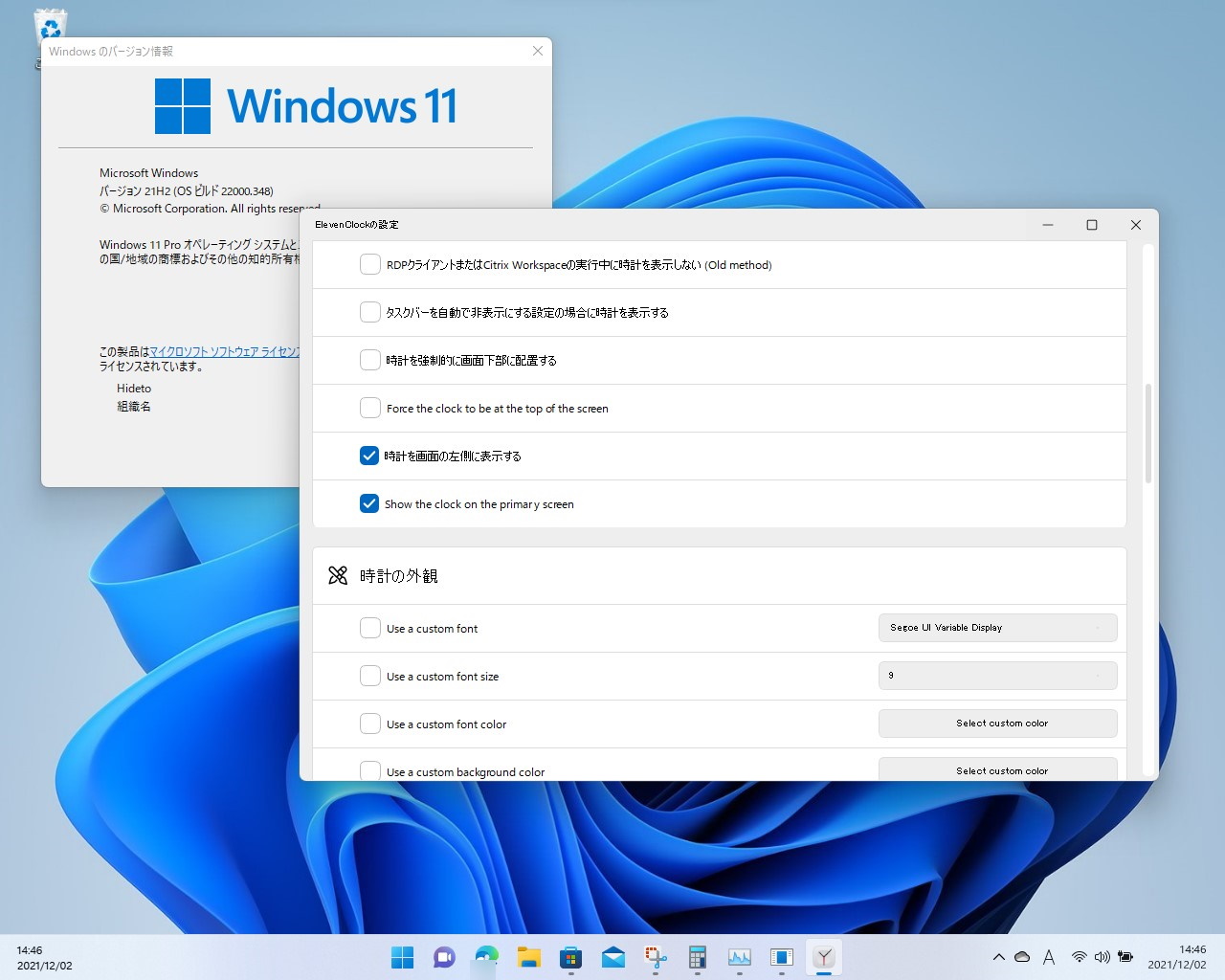This screenshot has width=1225, height=980.
Task: Toggle the RDP client Citrix Workspace checkbox
Action: (x=370, y=264)
